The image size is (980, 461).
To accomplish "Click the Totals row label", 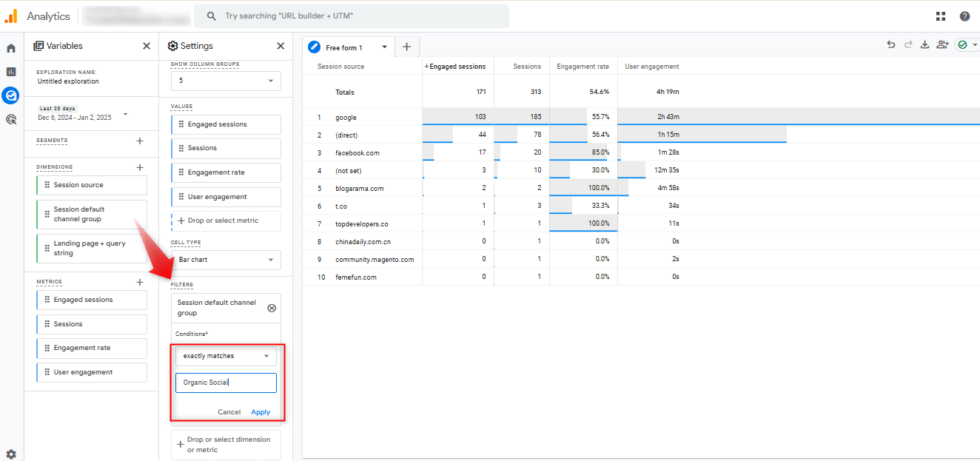I will [344, 92].
